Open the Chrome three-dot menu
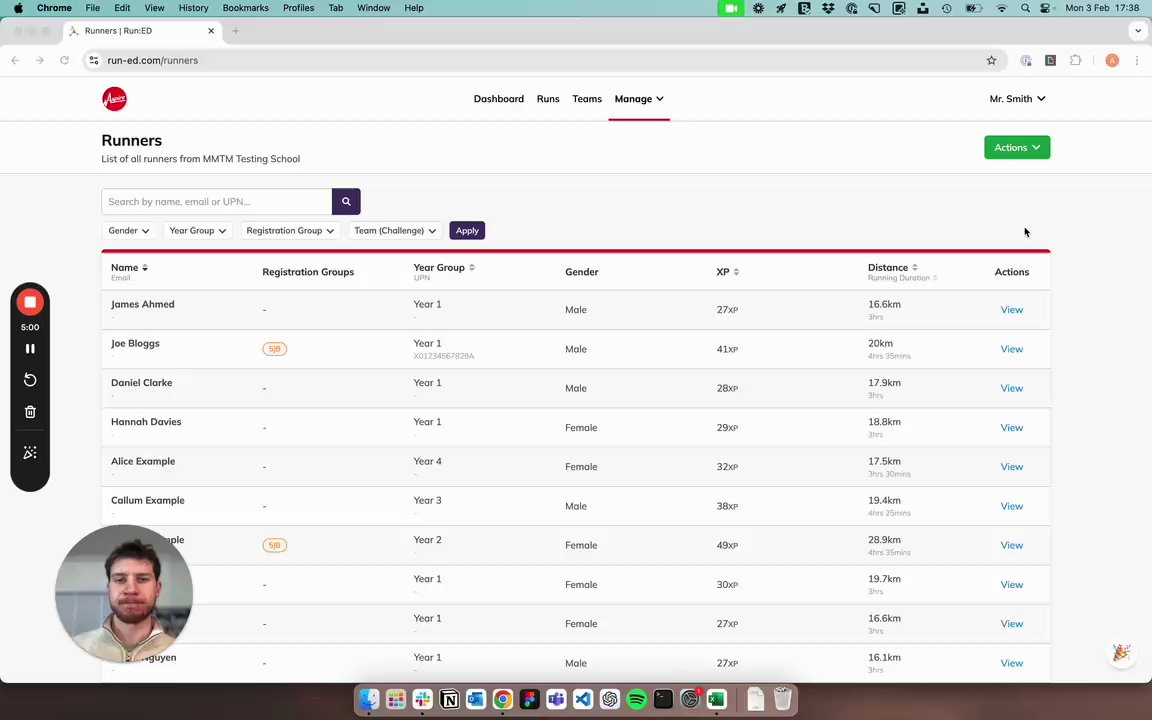Image resolution: width=1152 pixels, height=720 pixels. [1137, 60]
